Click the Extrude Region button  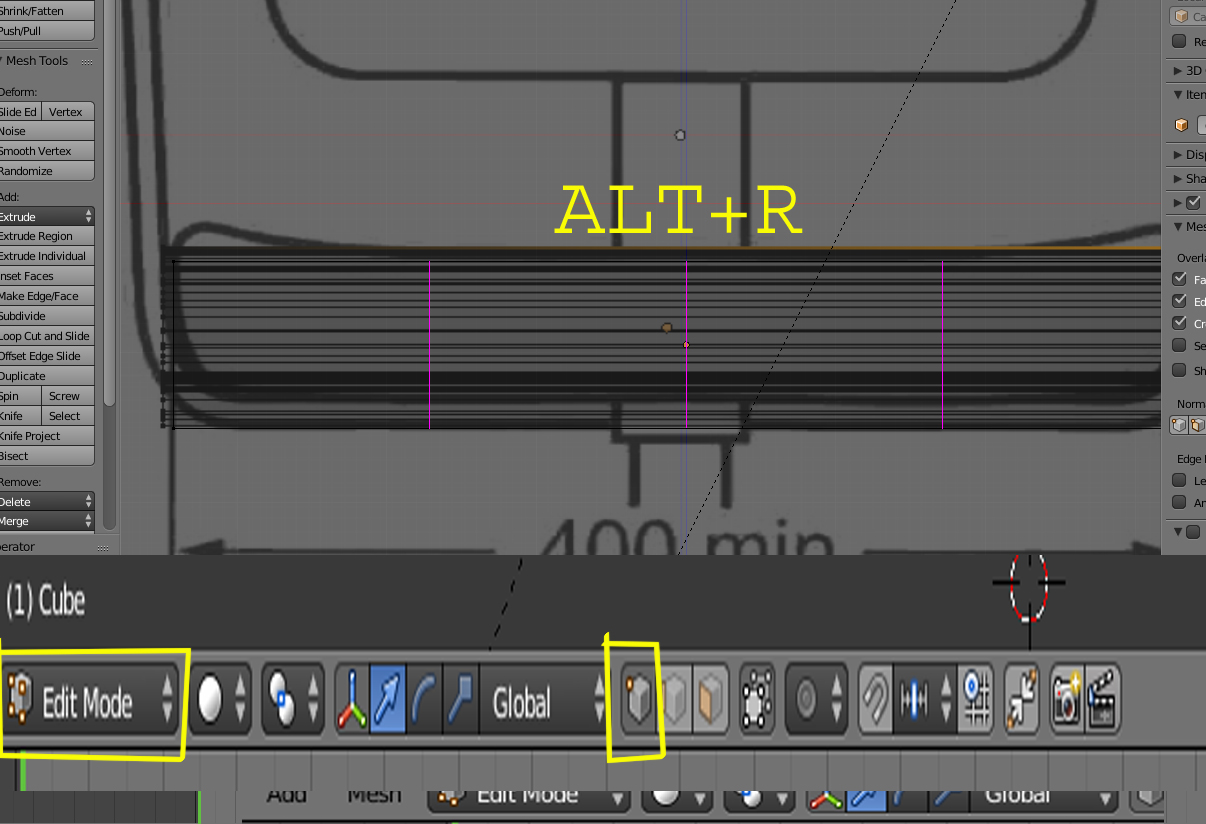click(x=47, y=236)
